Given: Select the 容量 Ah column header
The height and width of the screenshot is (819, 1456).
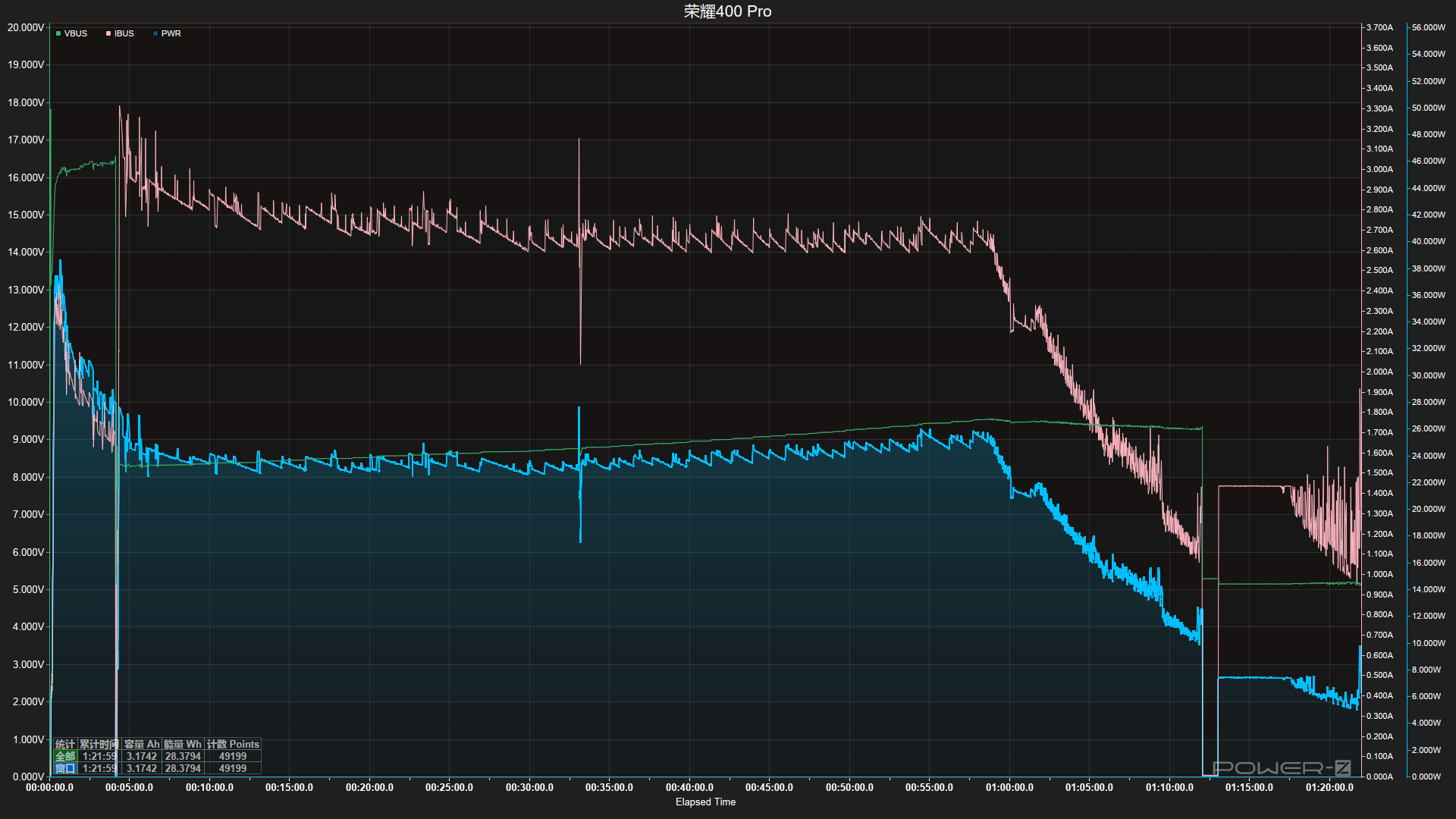Looking at the screenshot, I should (x=142, y=745).
